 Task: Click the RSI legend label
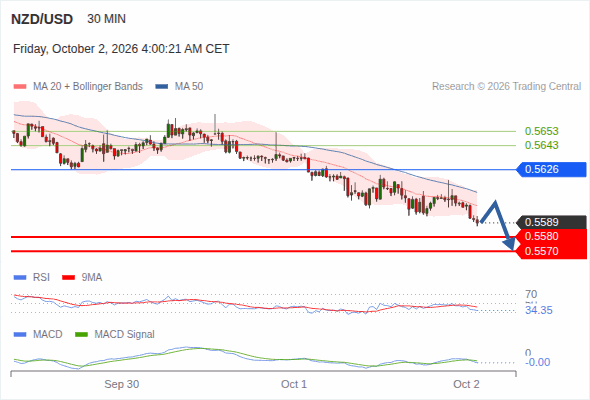41,278
